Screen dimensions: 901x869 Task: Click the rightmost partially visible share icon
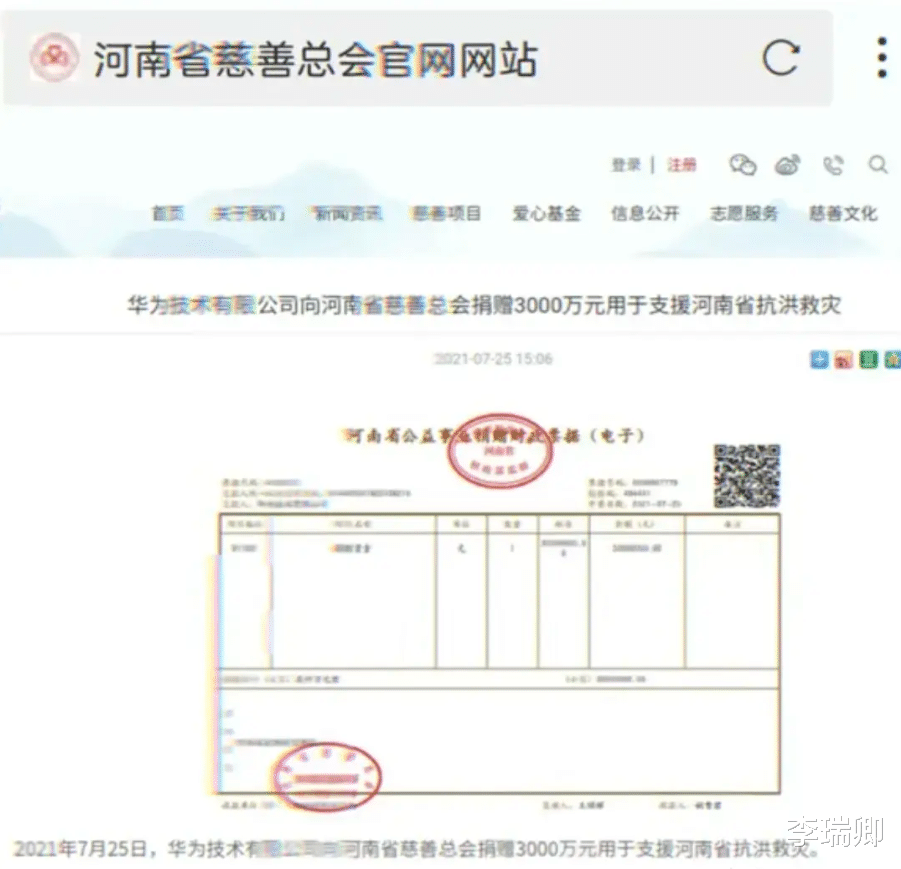(x=892, y=360)
